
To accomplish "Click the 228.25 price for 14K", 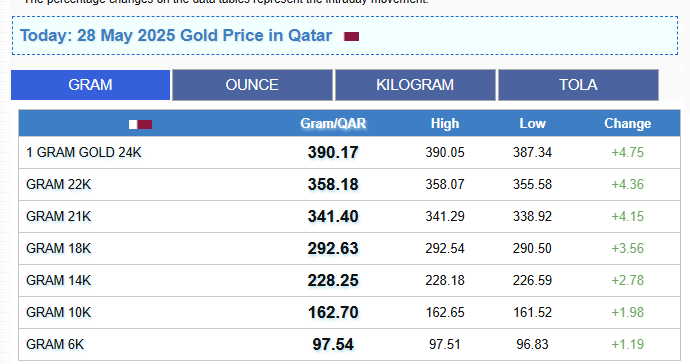I will pos(333,280).
